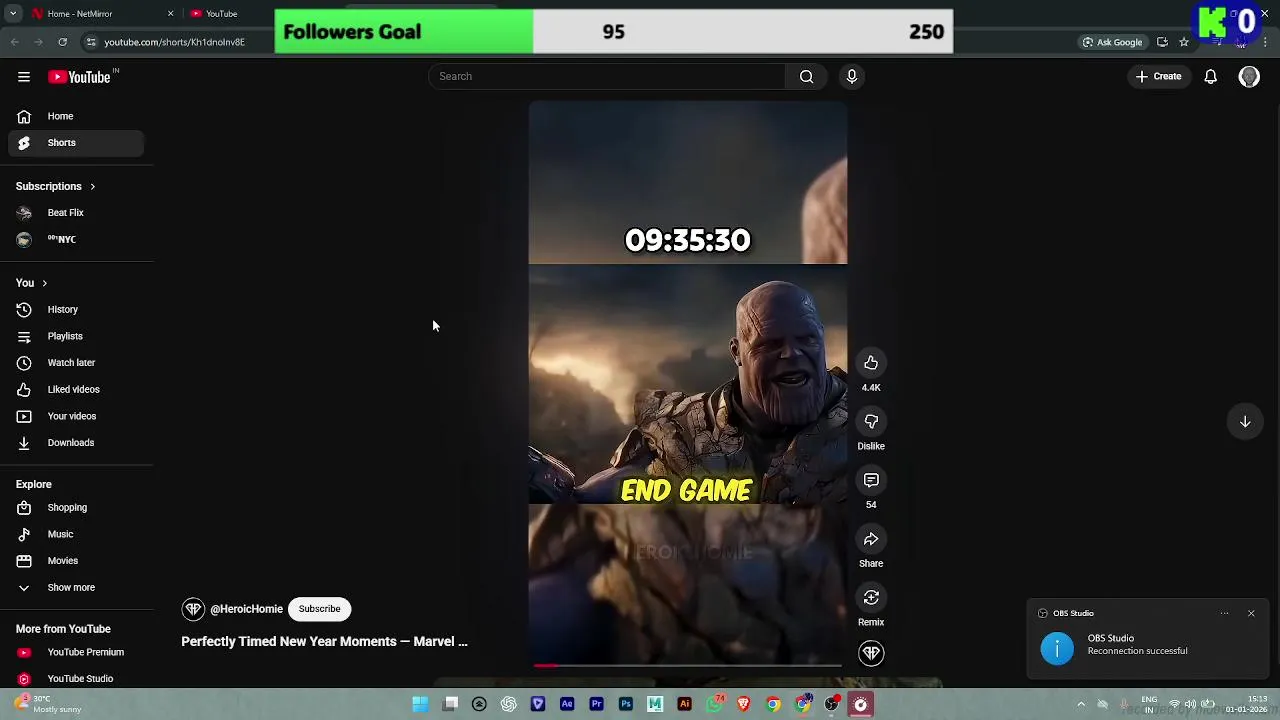The height and width of the screenshot is (720, 1280).
Task: Open the account avatar menu
Action: pyautogui.click(x=1249, y=77)
